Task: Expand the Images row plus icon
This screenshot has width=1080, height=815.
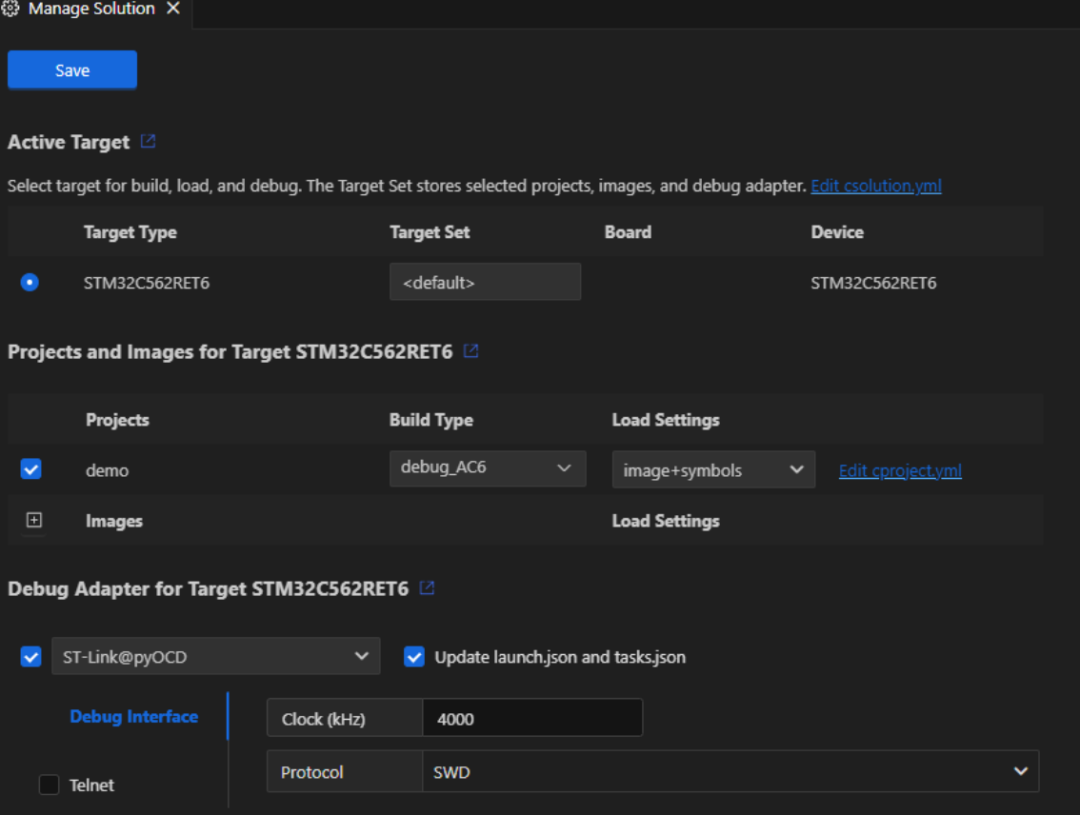Action: 34,520
